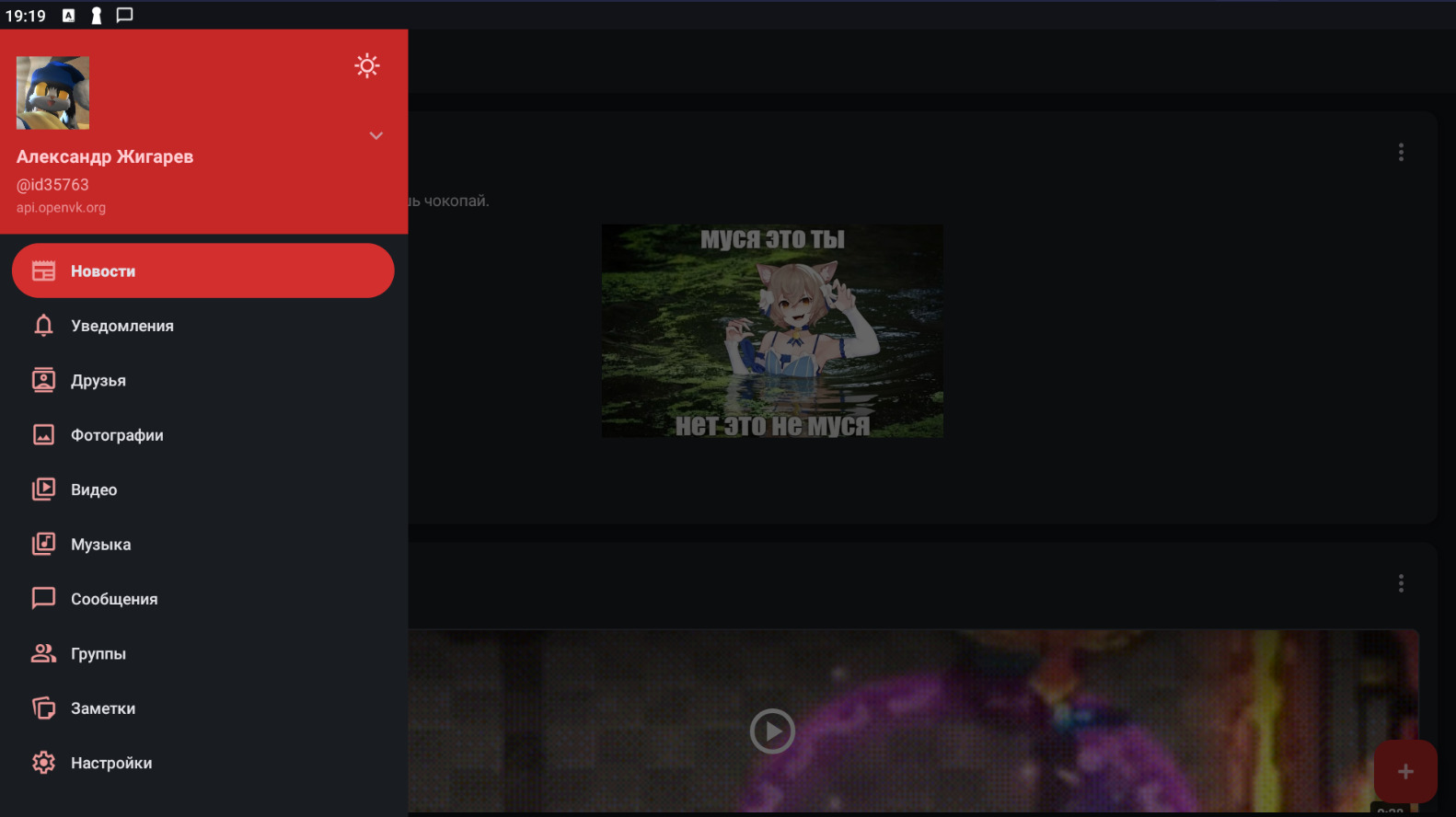Image resolution: width=1456 pixels, height=817 pixels.
Task: Click the Группы people icon
Action: tap(43, 653)
